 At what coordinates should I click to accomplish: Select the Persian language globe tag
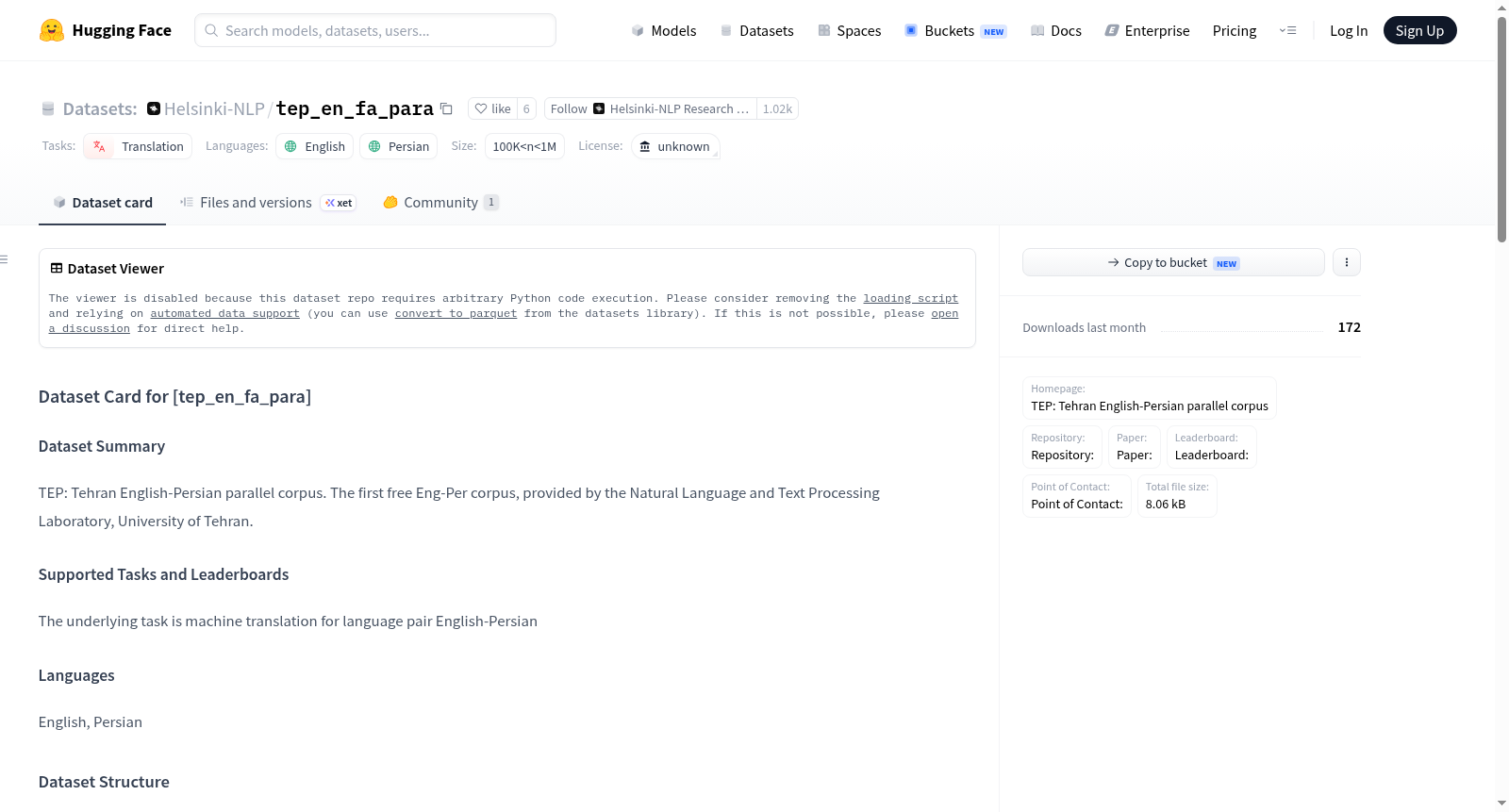click(398, 146)
